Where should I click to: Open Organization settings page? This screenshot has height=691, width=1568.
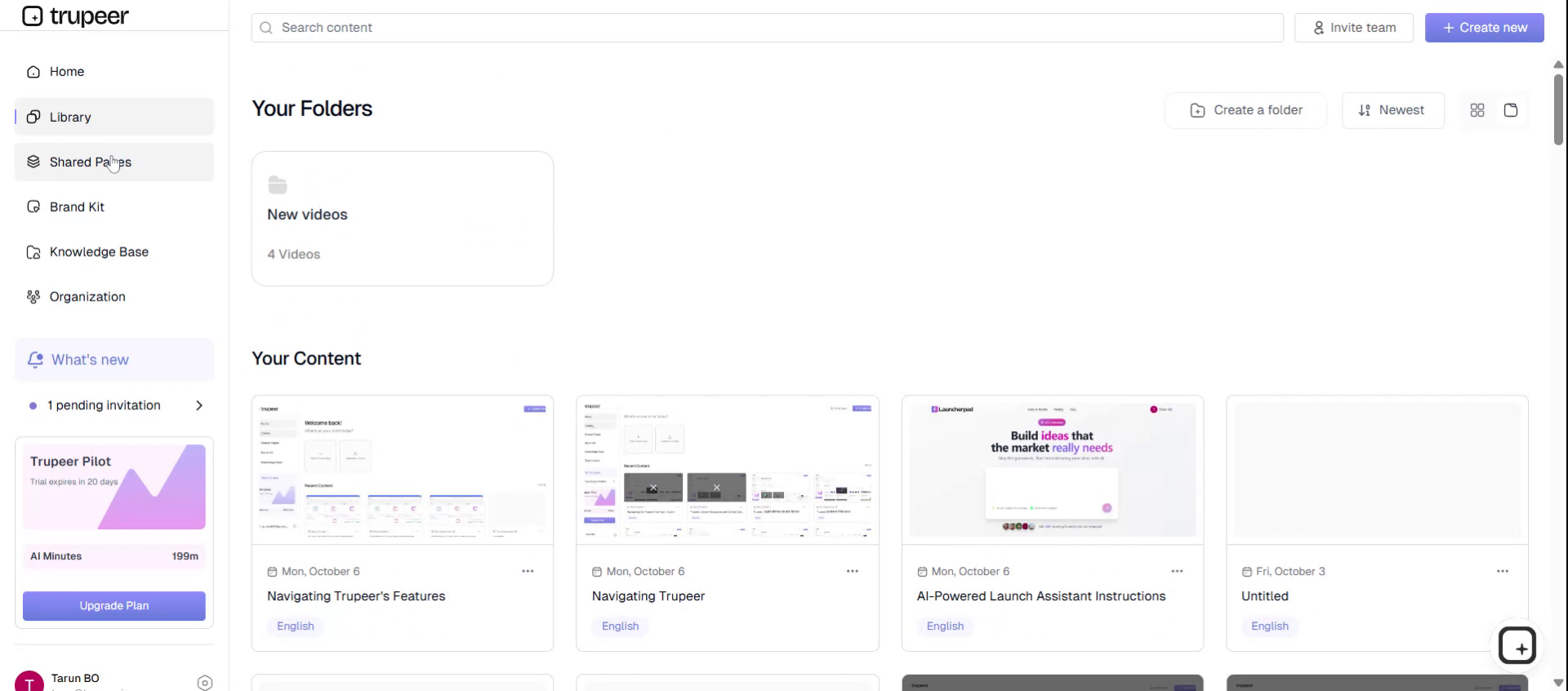[x=114, y=296]
